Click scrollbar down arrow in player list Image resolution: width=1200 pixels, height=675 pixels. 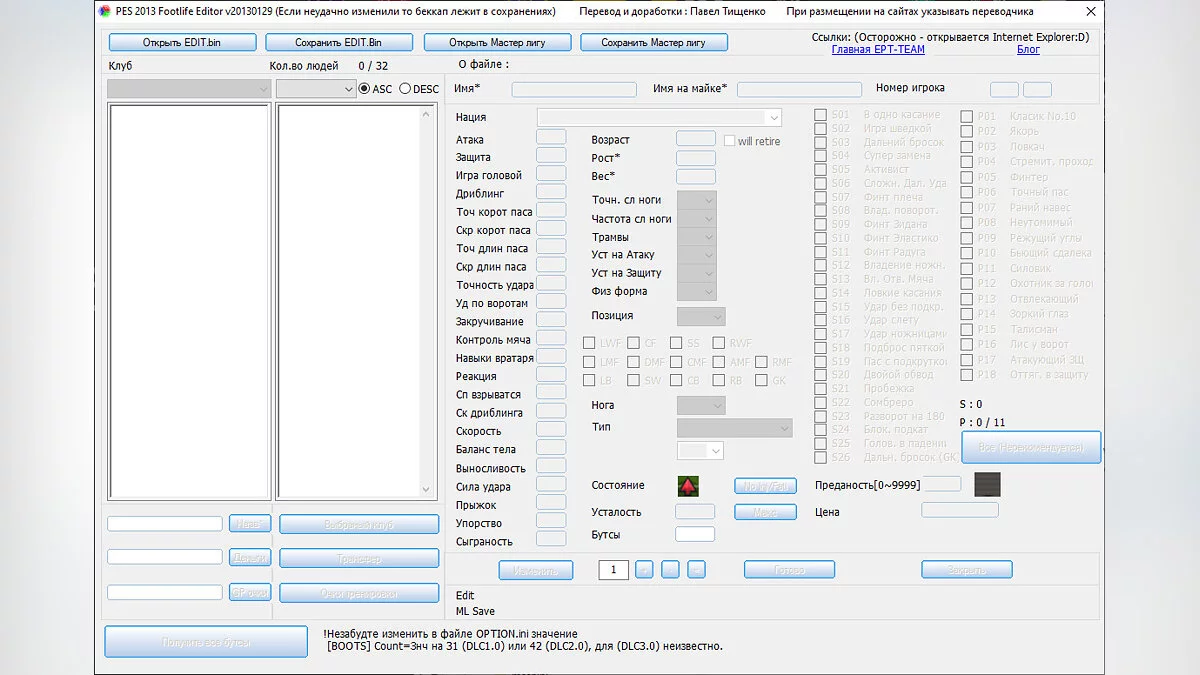point(426,490)
